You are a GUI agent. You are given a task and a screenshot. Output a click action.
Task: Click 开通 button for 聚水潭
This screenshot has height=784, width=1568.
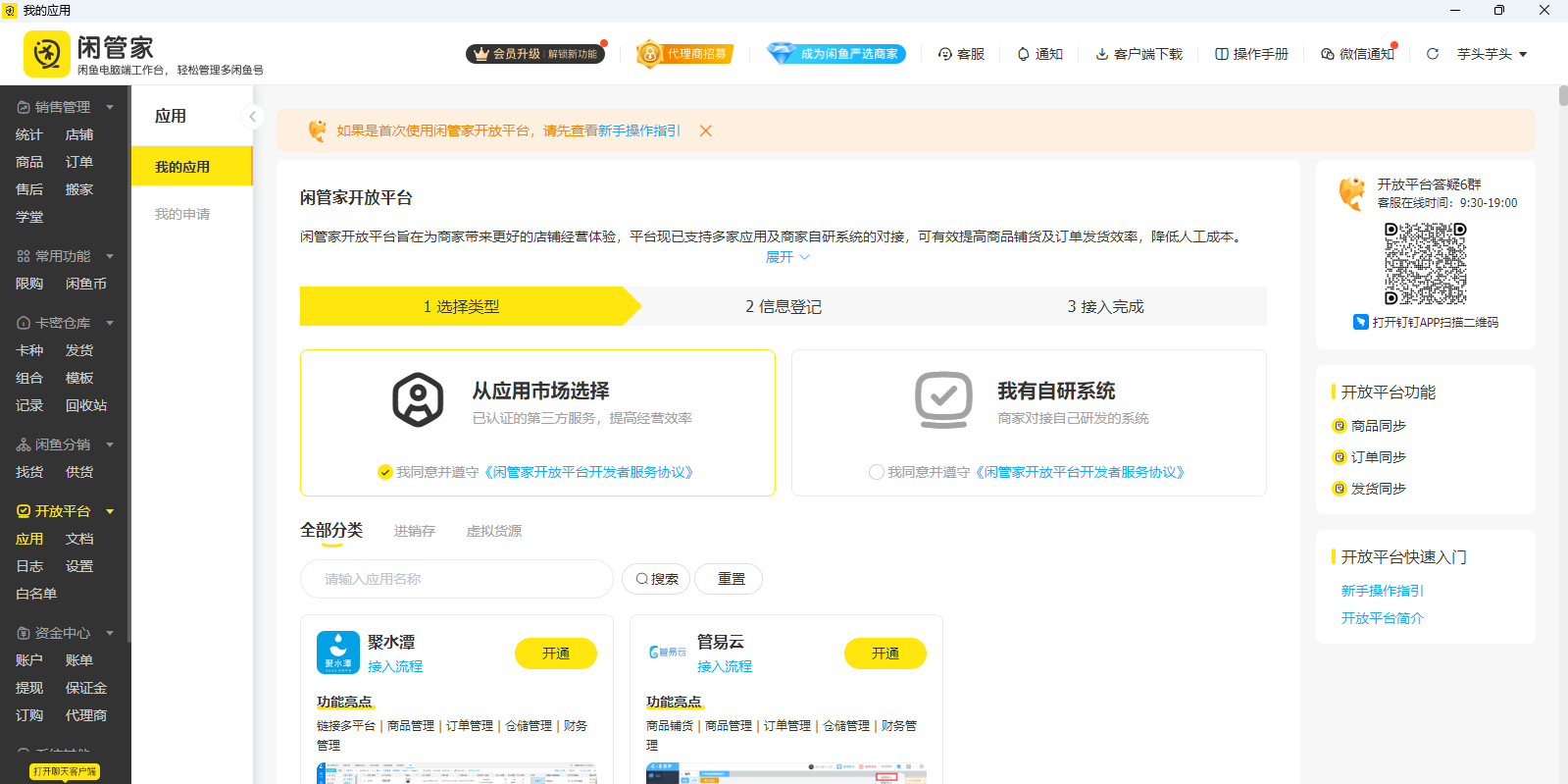[x=556, y=653]
